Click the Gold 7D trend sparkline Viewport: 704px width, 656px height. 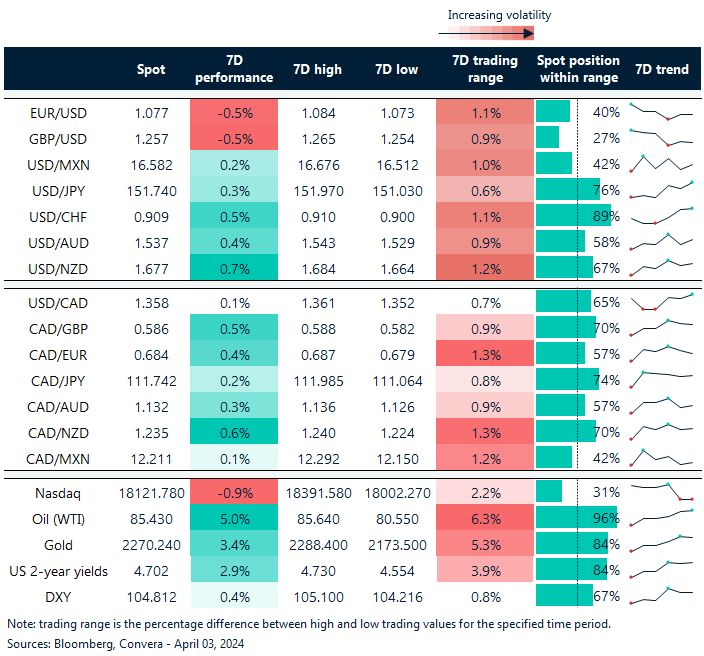pos(661,545)
